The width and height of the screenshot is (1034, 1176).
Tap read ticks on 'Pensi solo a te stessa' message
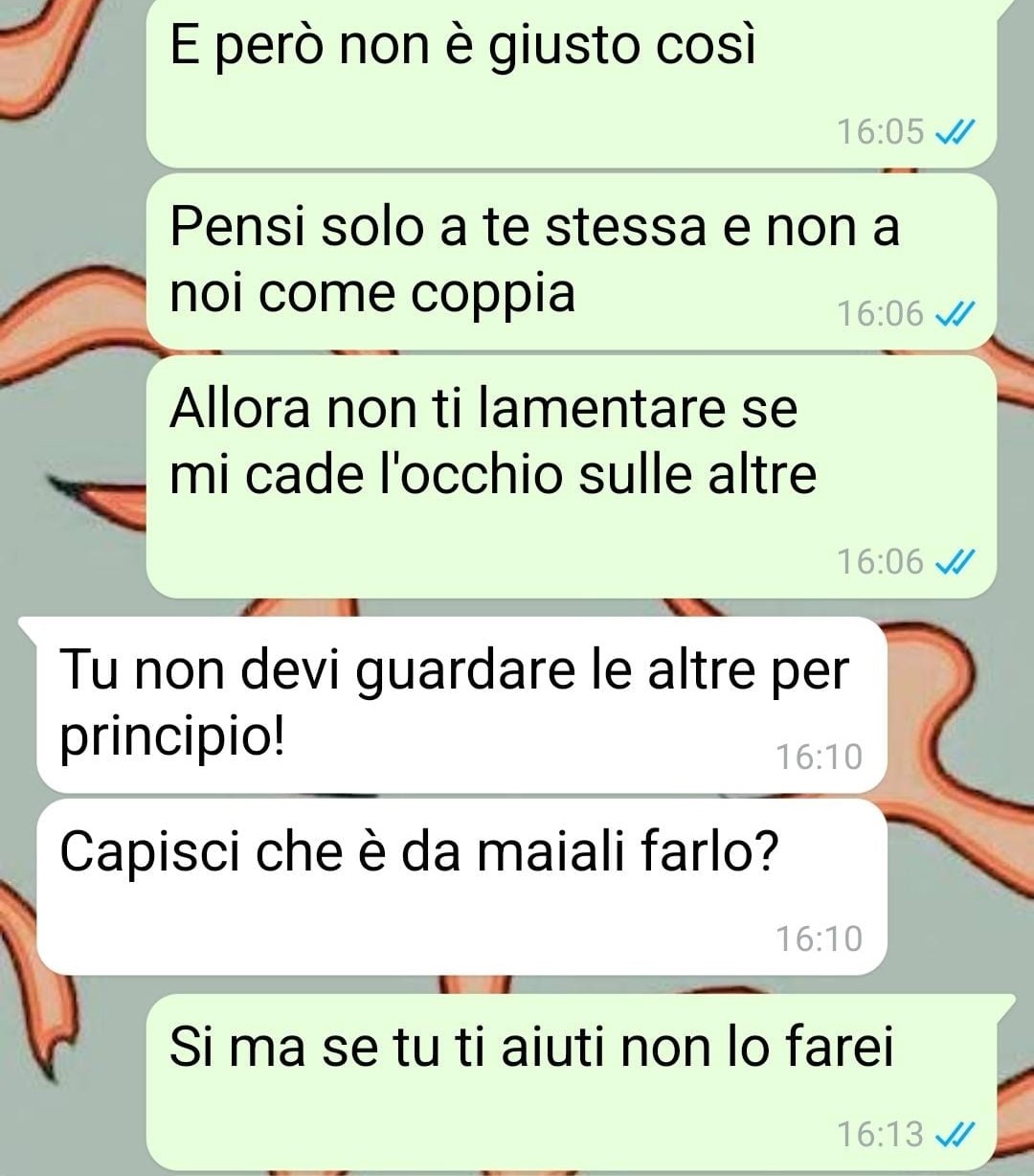(954, 313)
